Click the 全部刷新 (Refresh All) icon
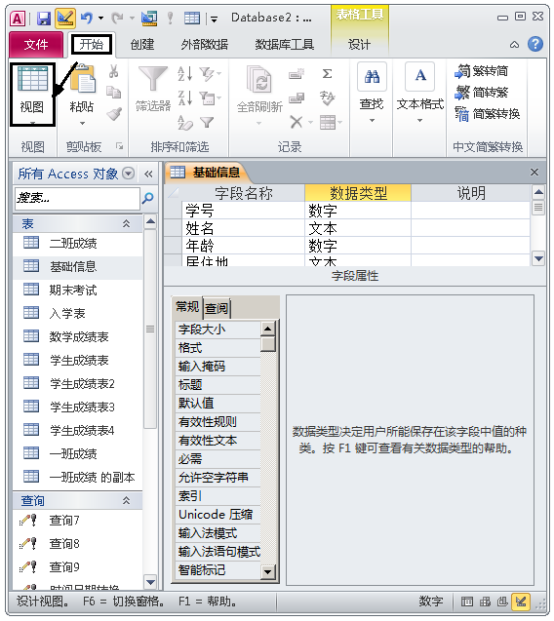 259,78
